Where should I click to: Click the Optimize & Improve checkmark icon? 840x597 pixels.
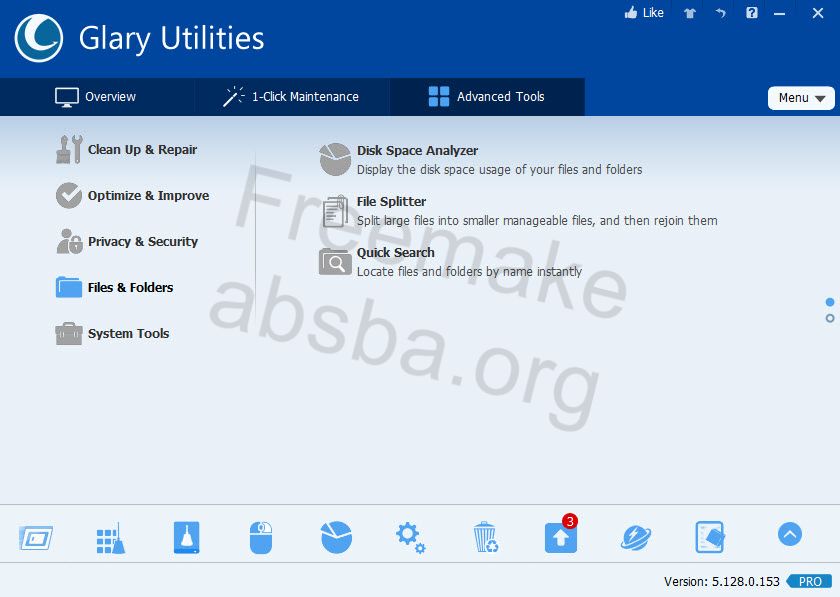click(69, 196)
